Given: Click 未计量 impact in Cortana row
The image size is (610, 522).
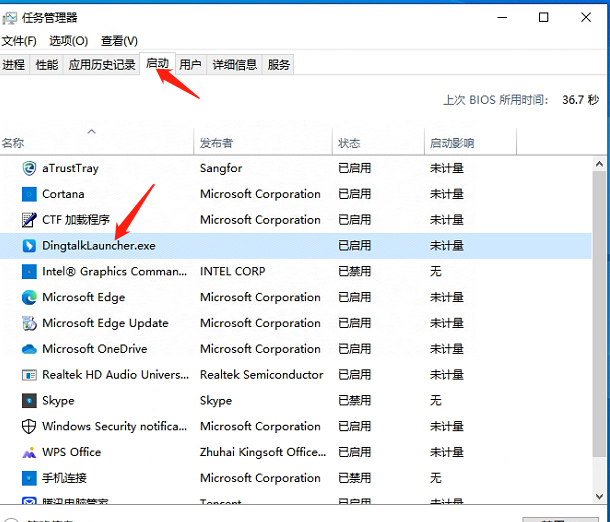Looking at the screenshot, I should pyautogui.click(x=447, y=194).
